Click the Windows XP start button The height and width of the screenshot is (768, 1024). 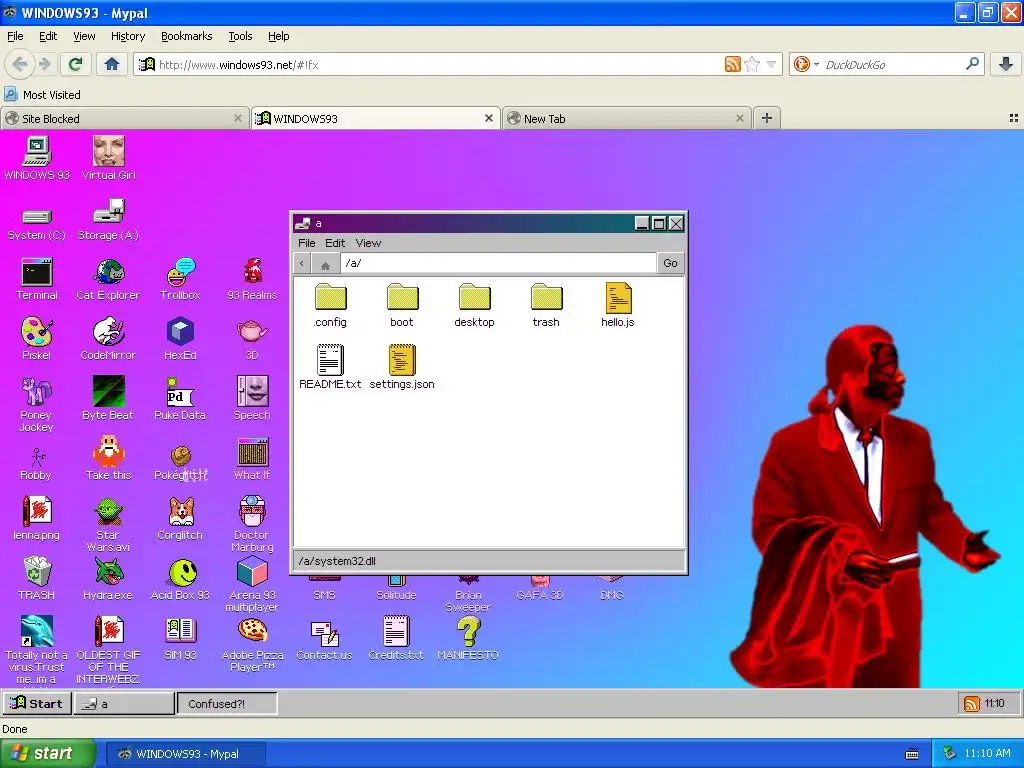[x=48, y=754]
